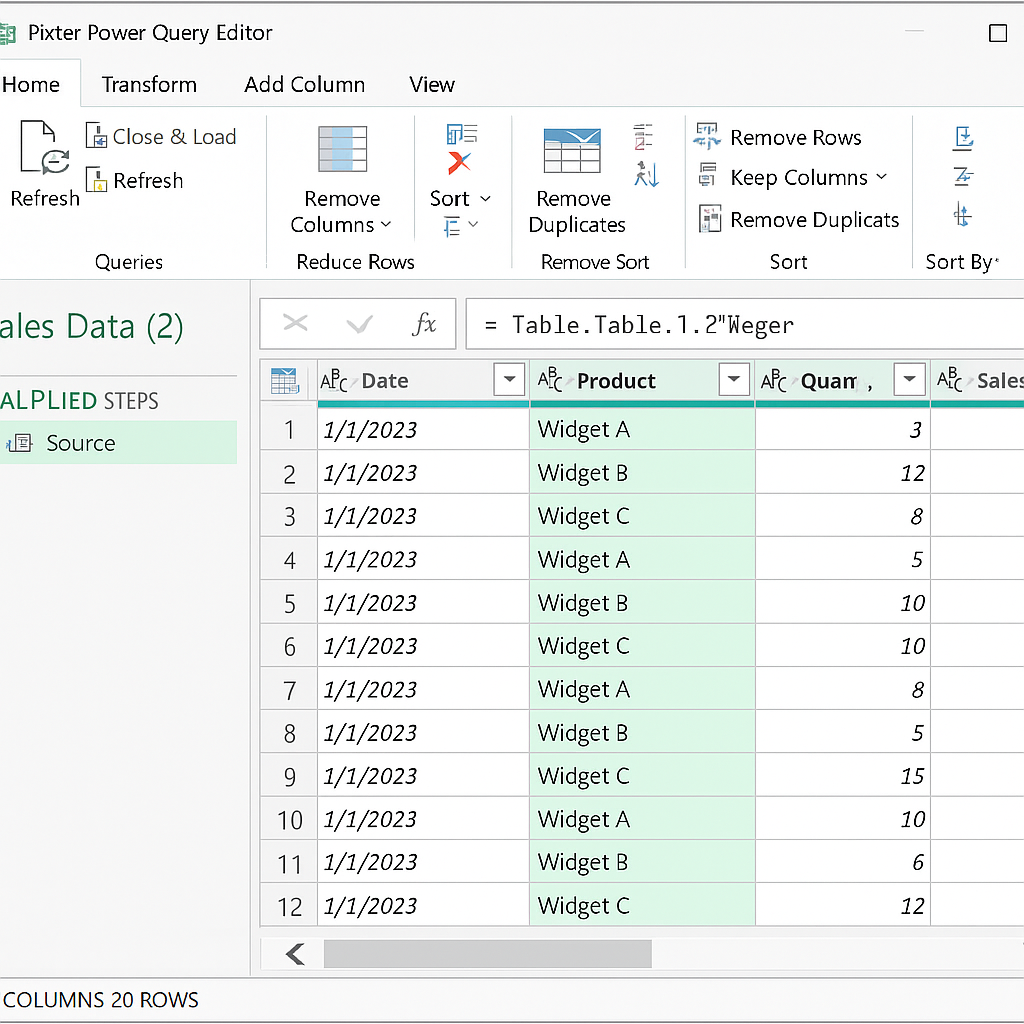Click the red X Sort icon
The width and height of the screenshot is (1024, 1024).
pos(460,163)
